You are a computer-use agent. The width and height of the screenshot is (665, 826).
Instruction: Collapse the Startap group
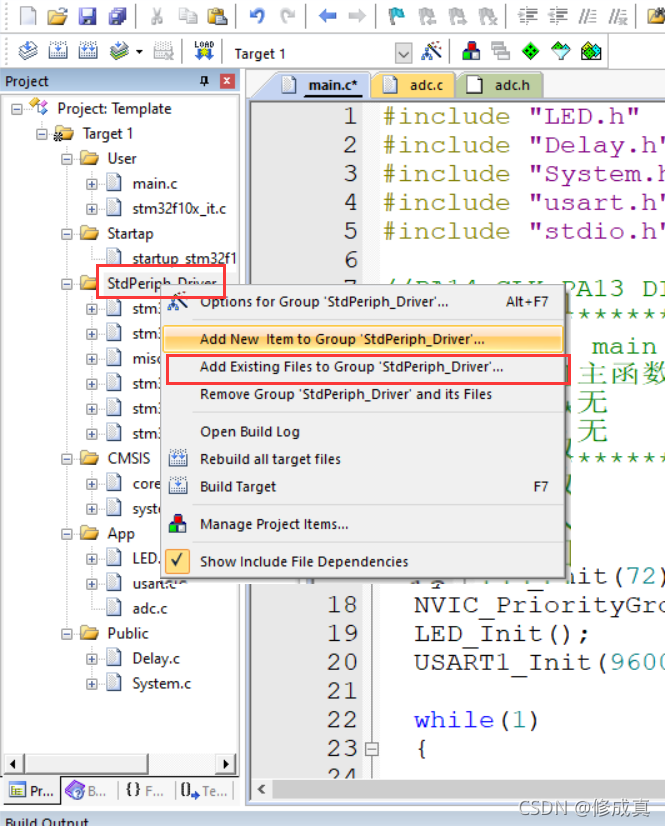tap(67, 234)
